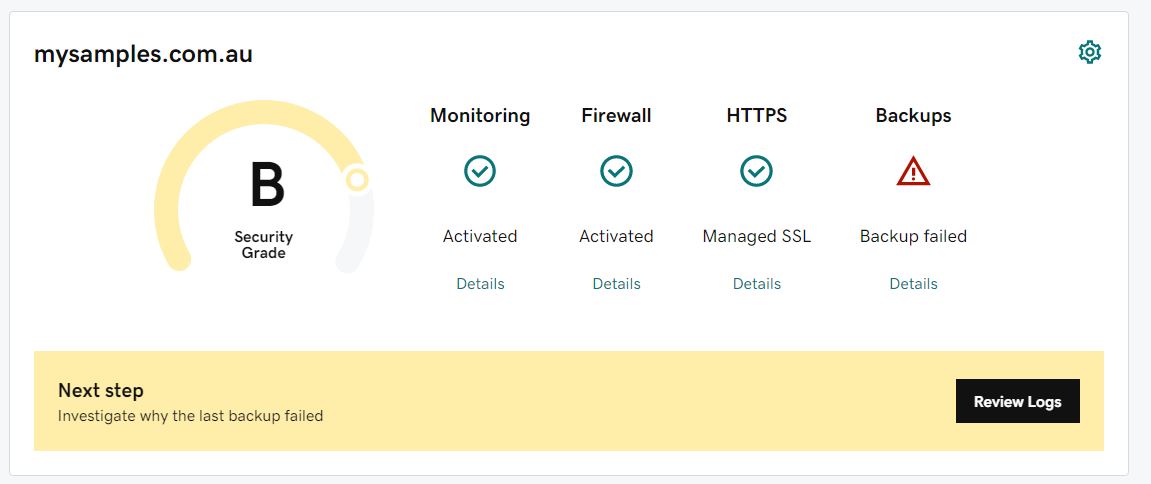View Details under HTTPS

(x=756, y=284)
